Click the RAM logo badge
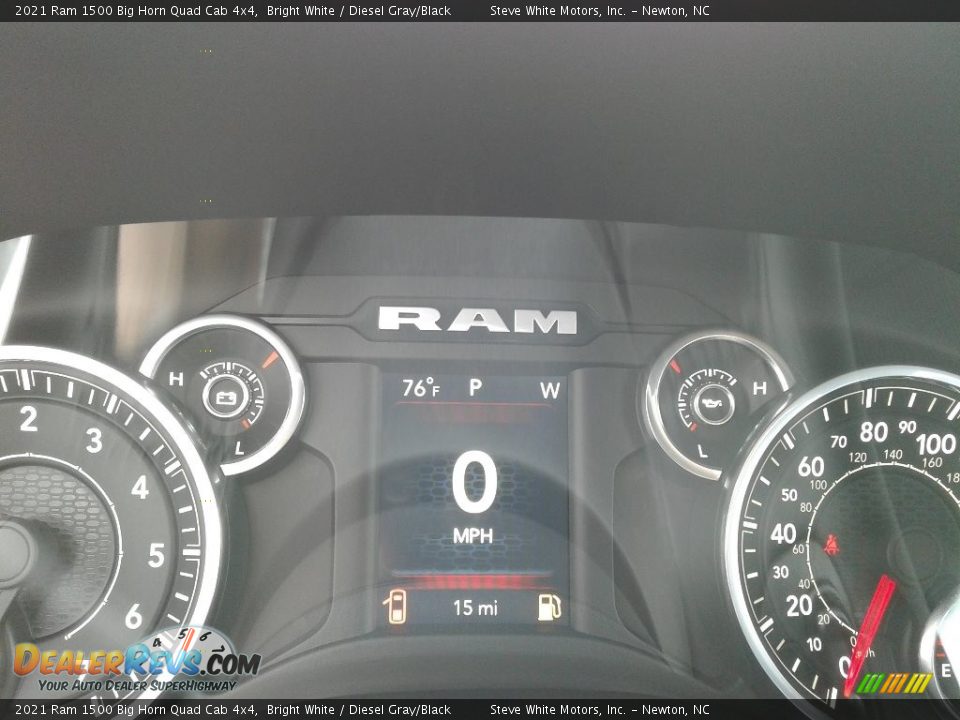This screenshot has height=720, width=960. 477,320
